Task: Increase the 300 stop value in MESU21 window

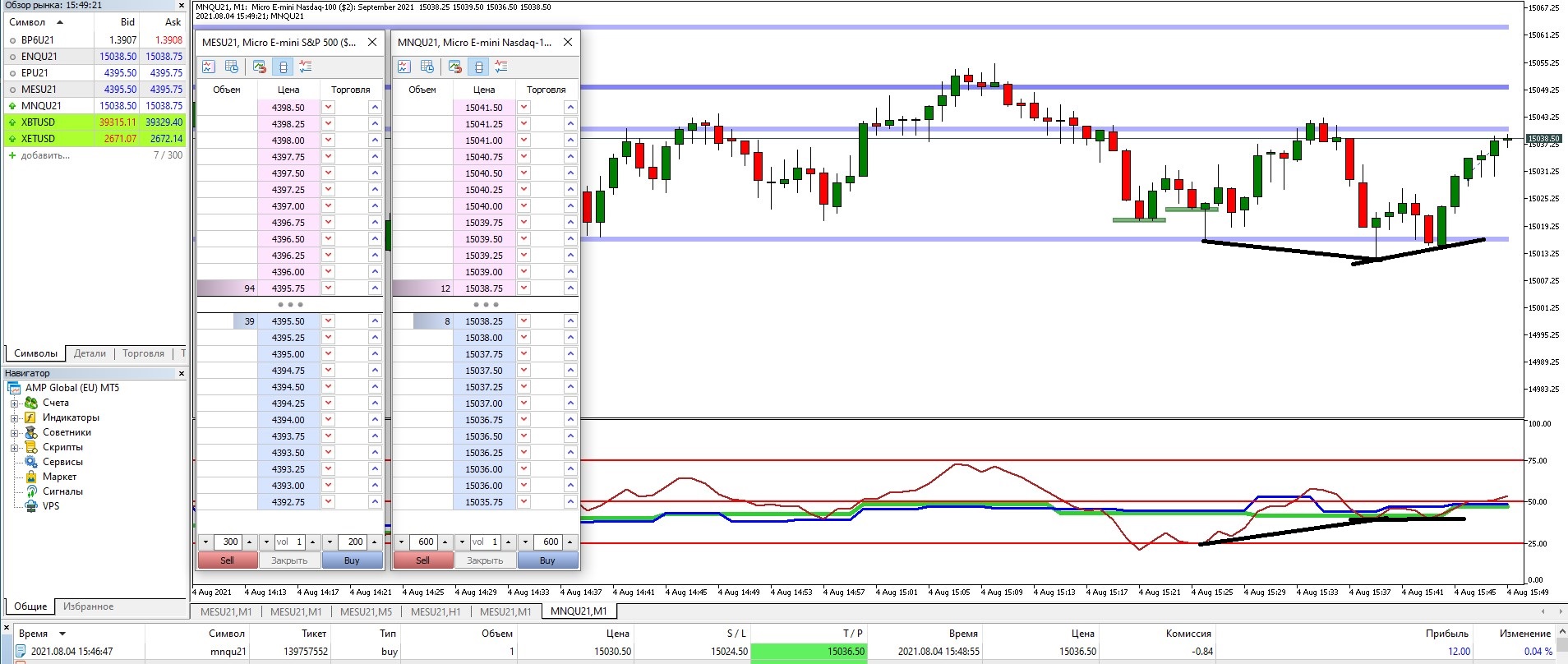Action: pos(249,542)
